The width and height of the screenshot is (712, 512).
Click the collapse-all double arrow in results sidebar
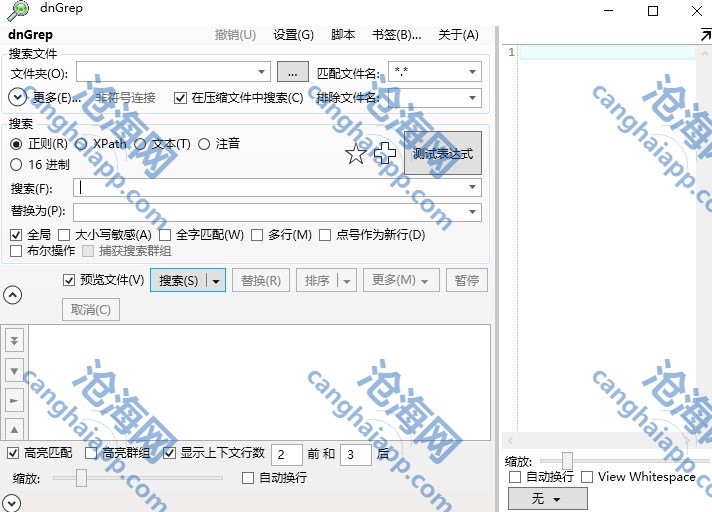point(14,340)
